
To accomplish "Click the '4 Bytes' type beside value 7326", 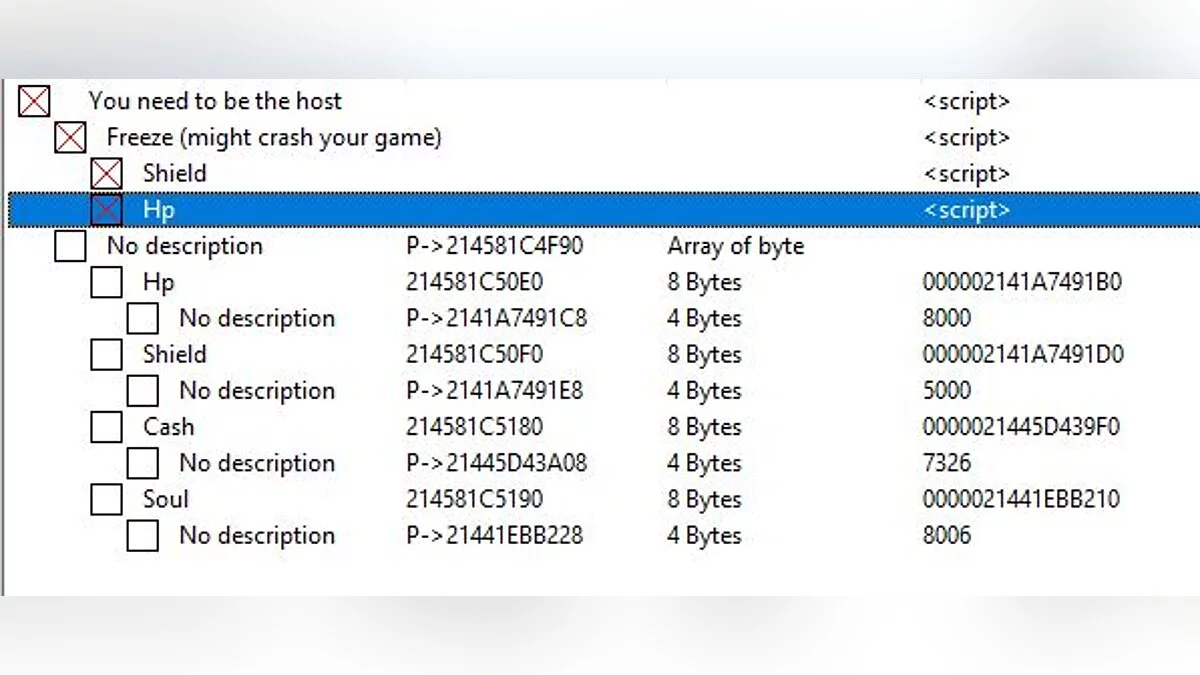I will click(704, 464).
